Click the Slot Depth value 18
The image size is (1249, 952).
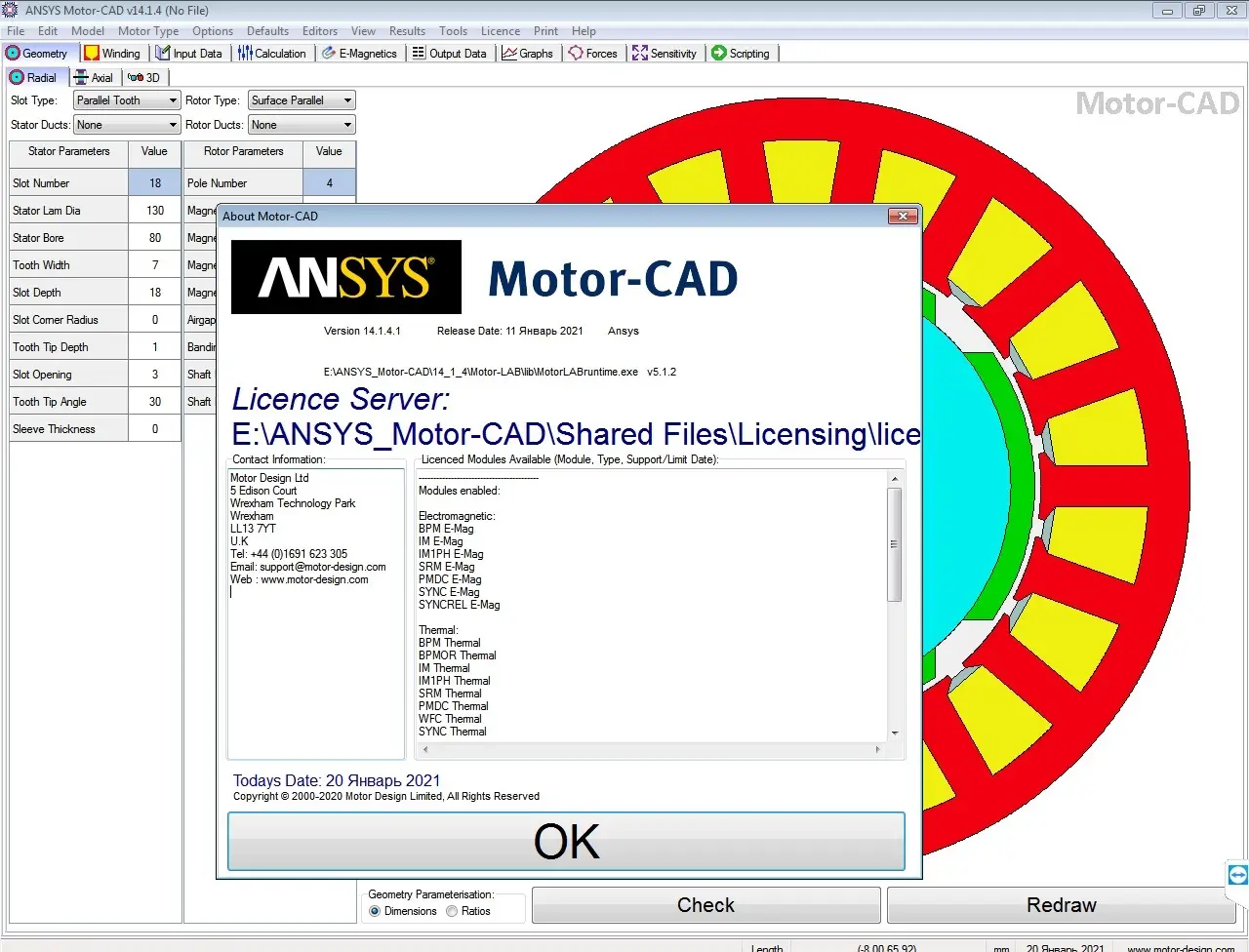point(155,293)
